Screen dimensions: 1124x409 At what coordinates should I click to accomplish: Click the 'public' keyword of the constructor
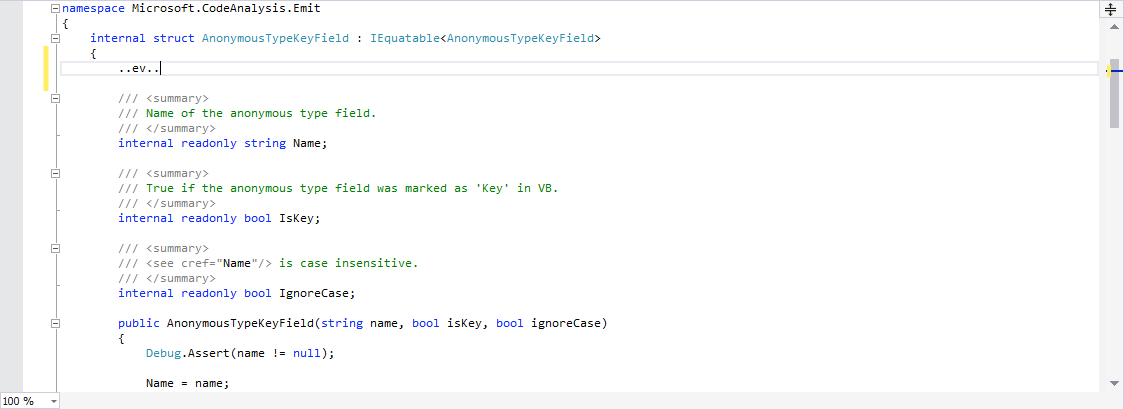[139, 324]
